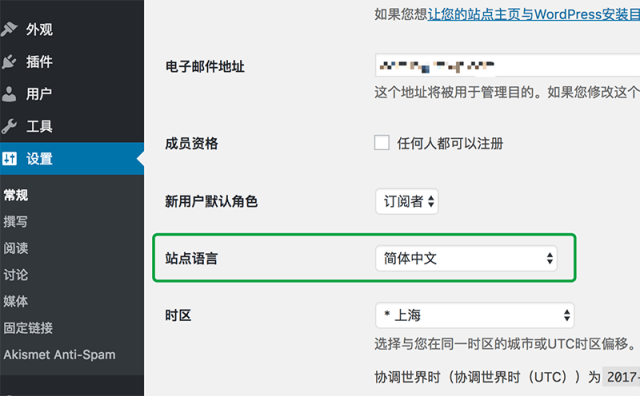Viewport: 640px width, 396px height.
Task: Click the Users (用户) person icon
Action: tap(9, 94)
